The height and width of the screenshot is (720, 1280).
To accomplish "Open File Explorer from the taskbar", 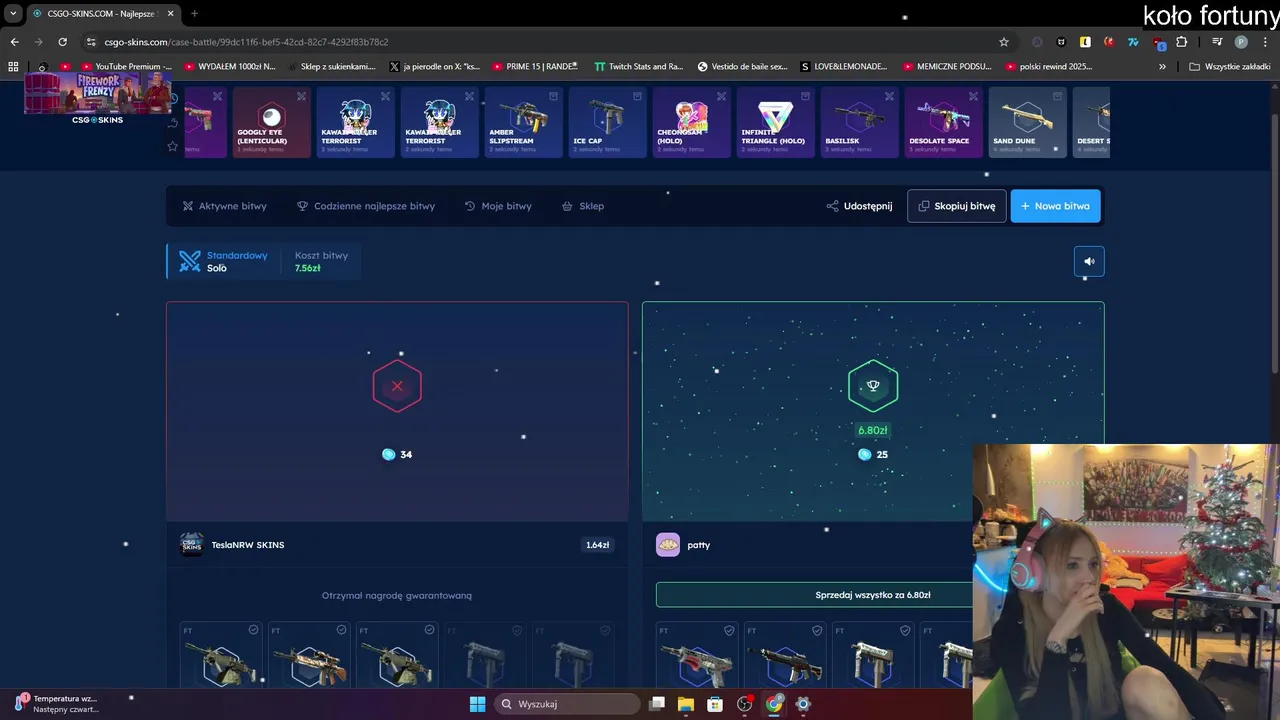I will coord(686,704).
